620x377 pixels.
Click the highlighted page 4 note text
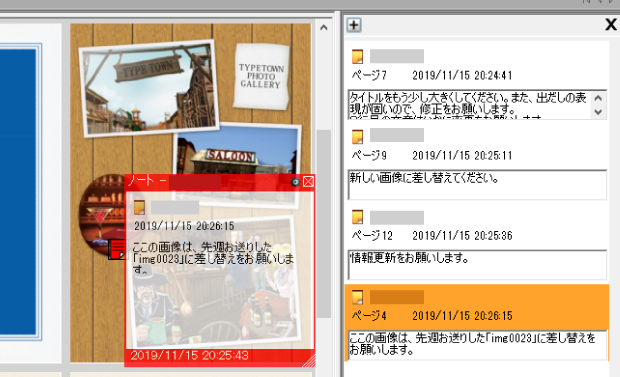tap(477, 345)
